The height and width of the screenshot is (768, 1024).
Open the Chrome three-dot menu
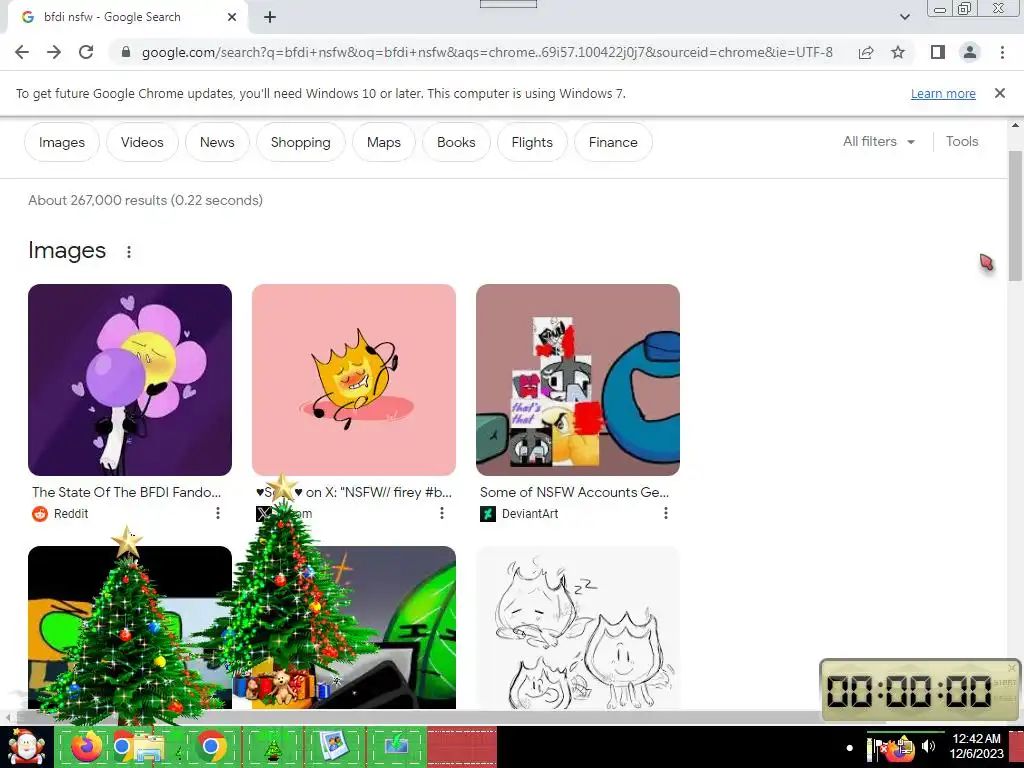[x=1002, y=52]
